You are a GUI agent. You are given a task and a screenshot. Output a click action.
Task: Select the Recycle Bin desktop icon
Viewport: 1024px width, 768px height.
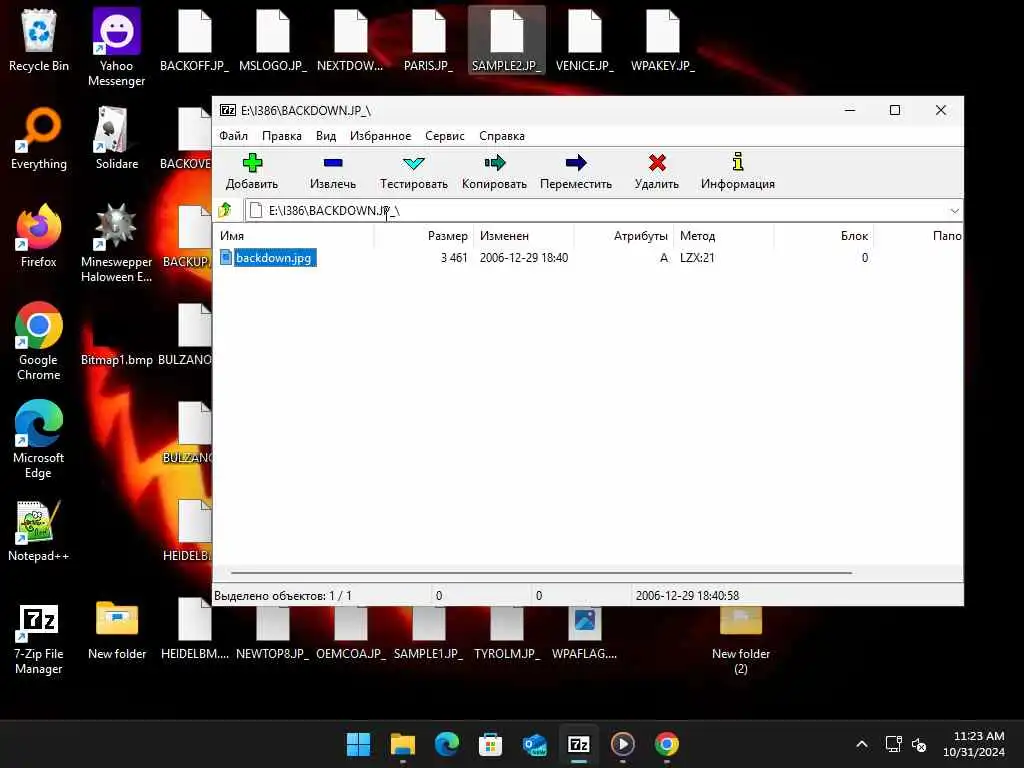(39, 40)
